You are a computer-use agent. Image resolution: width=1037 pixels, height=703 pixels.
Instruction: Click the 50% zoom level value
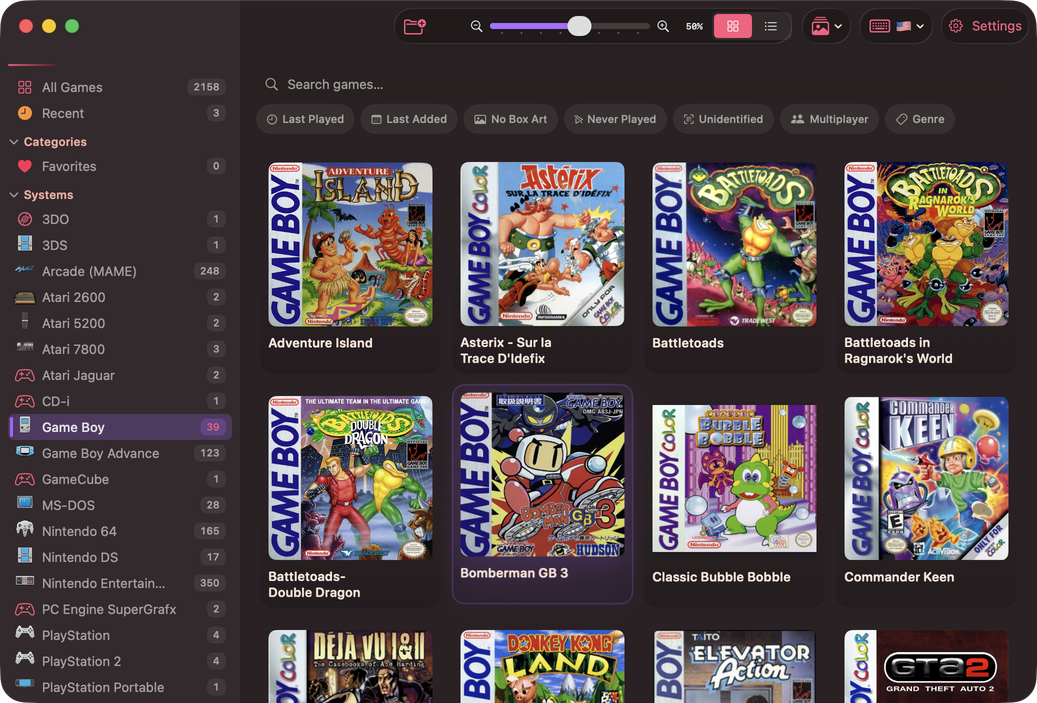click(x=694, y=26)
